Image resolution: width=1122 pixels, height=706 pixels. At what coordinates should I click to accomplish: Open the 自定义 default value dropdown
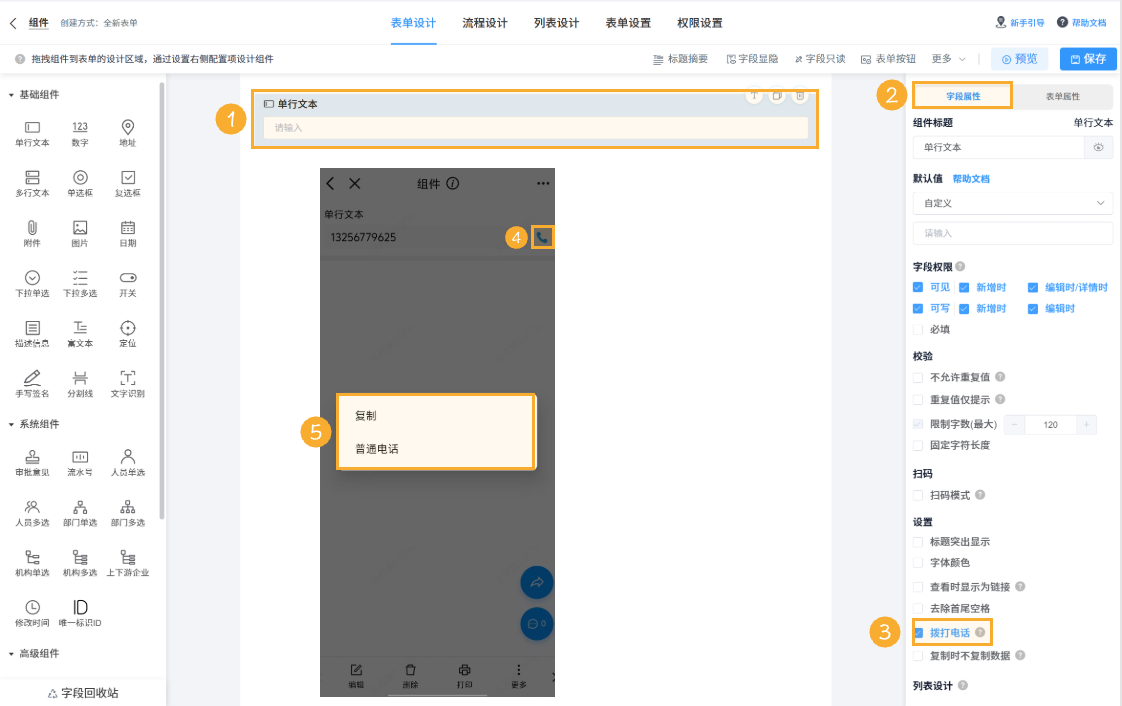pyautogui.click(x=1013, y=203)
